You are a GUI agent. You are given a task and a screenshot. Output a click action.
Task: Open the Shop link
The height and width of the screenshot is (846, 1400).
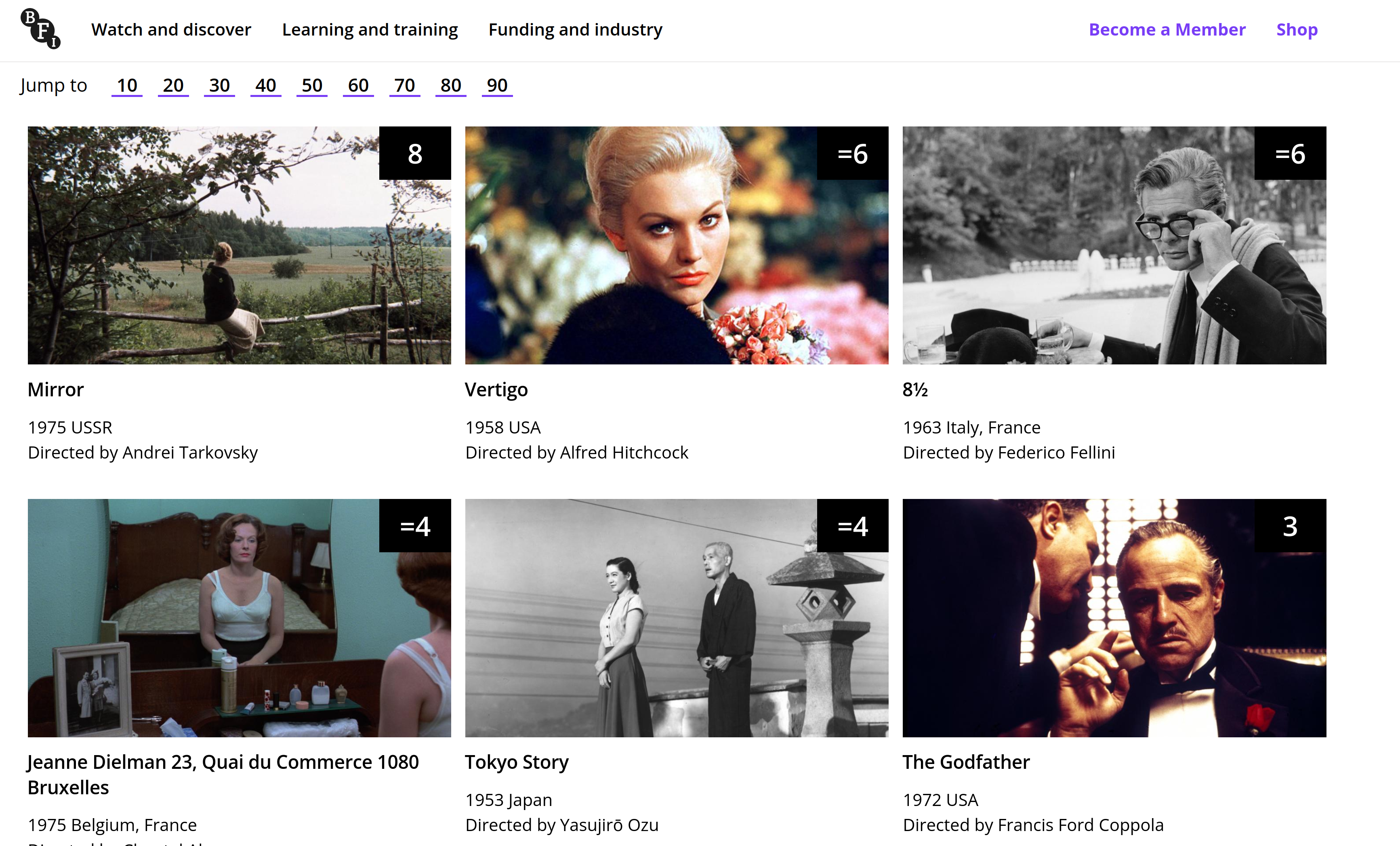[1297, 29]
